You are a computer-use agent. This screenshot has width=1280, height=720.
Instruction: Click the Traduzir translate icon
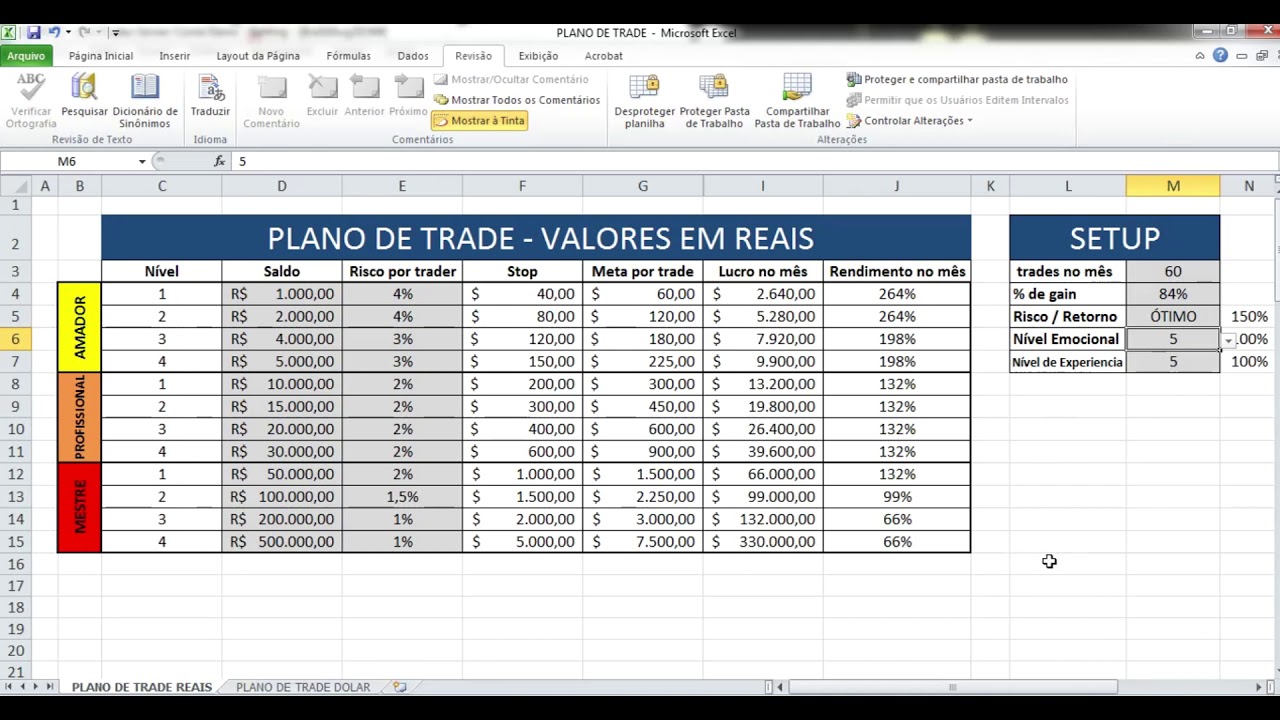click(x=210, y=96)
